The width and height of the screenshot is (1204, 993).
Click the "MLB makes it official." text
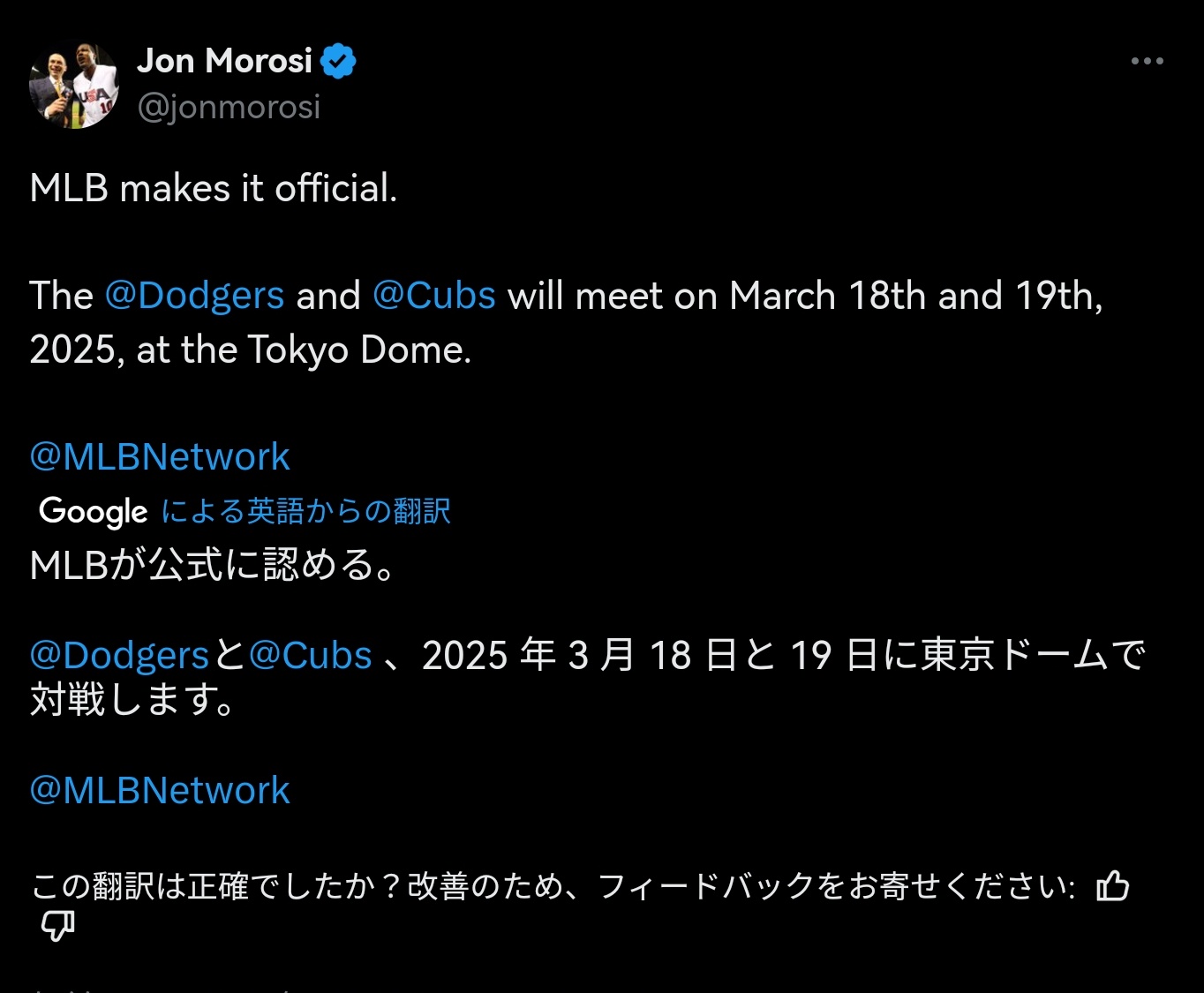tap(214, 188)
